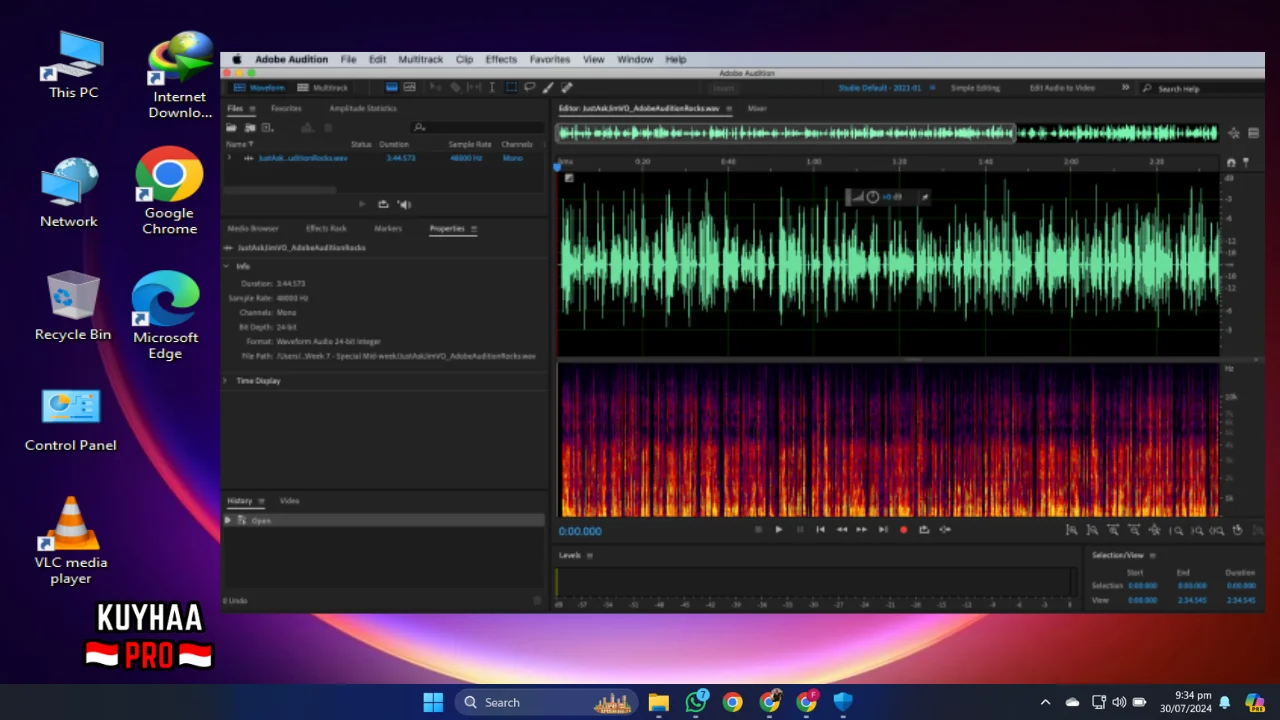Select the Lasso Selection tool
Screen dimensions: 1280x720
coord(530,88)
